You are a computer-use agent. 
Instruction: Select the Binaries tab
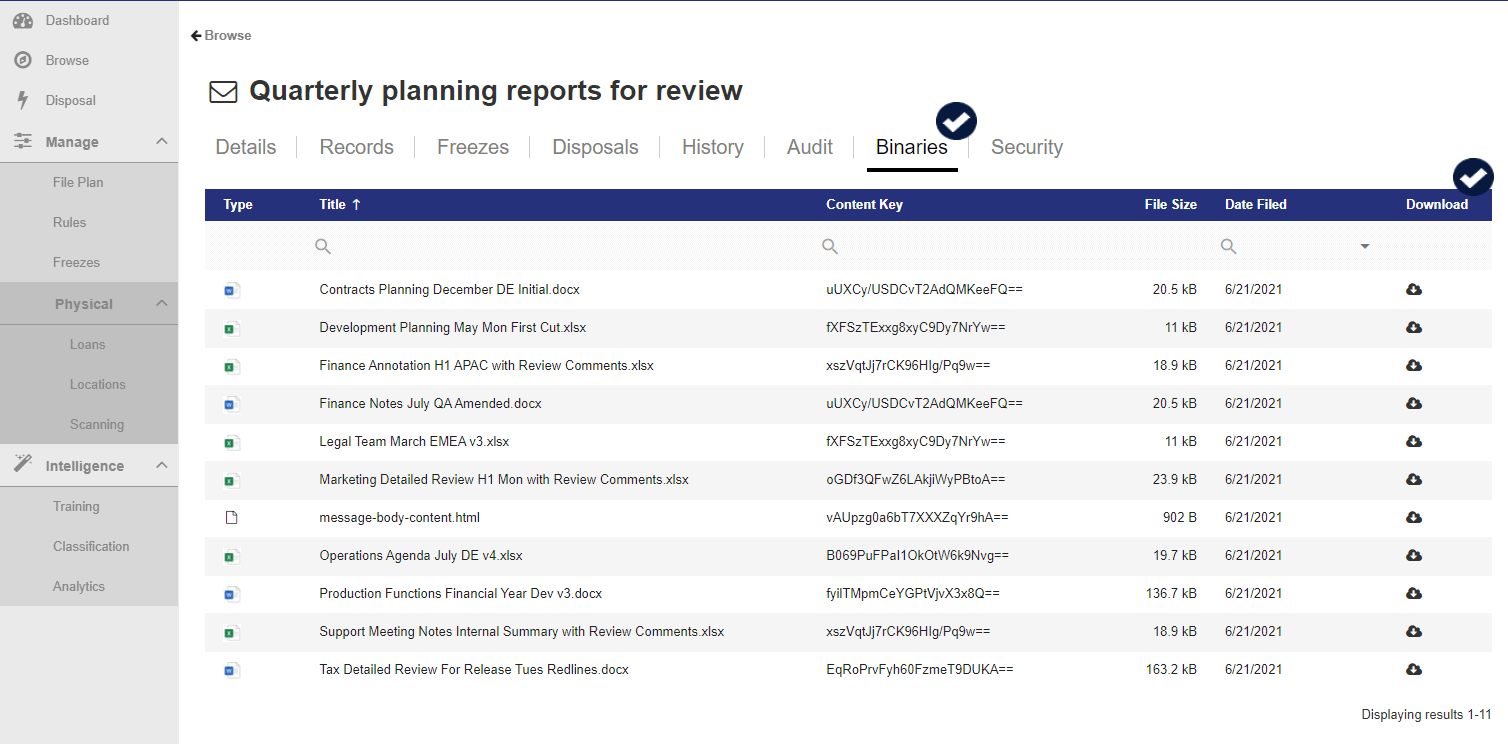(x=912, y=147)
